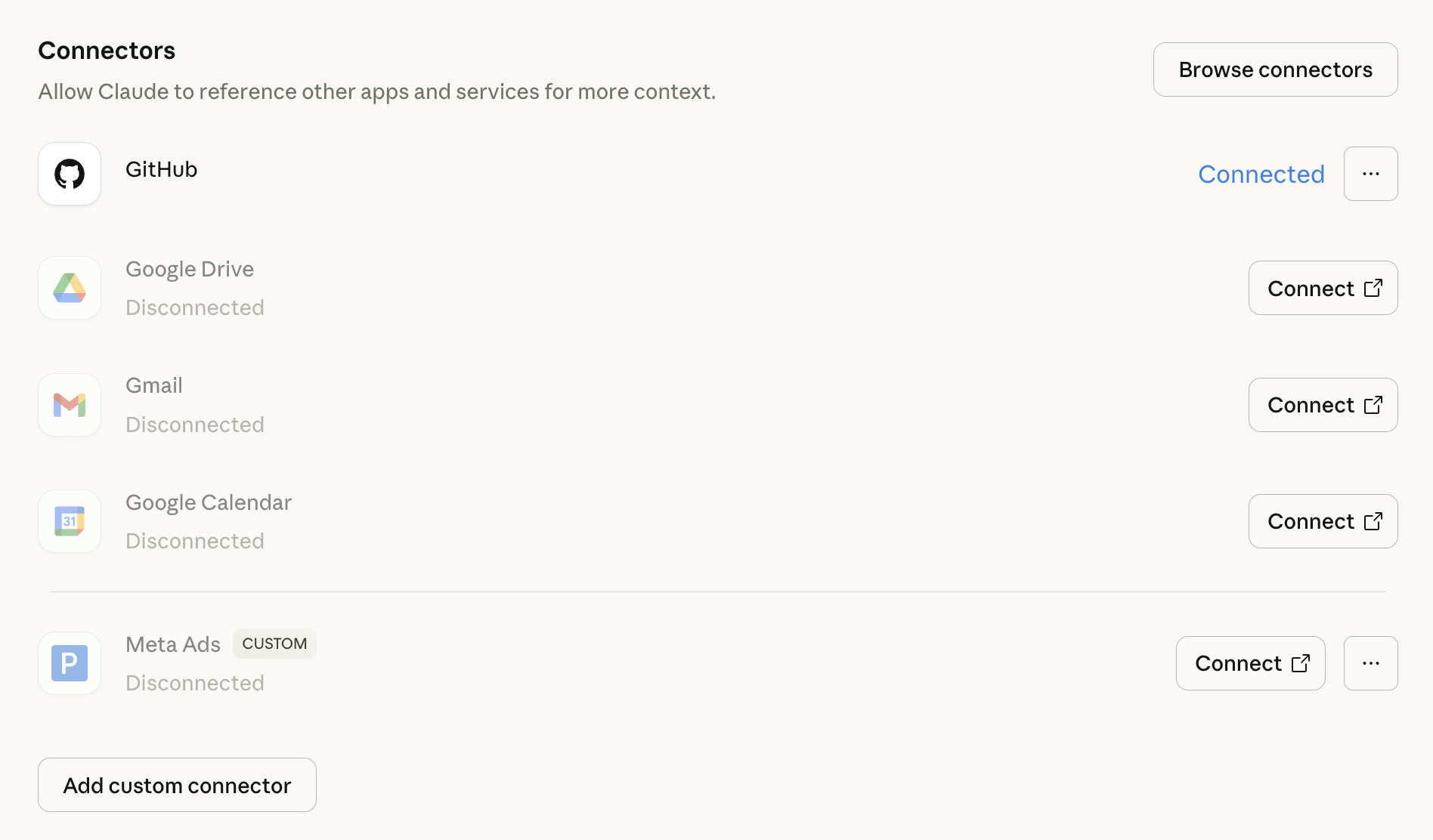
Task: Click the GitHub connector icon
Action: click(x=69, y=174)
